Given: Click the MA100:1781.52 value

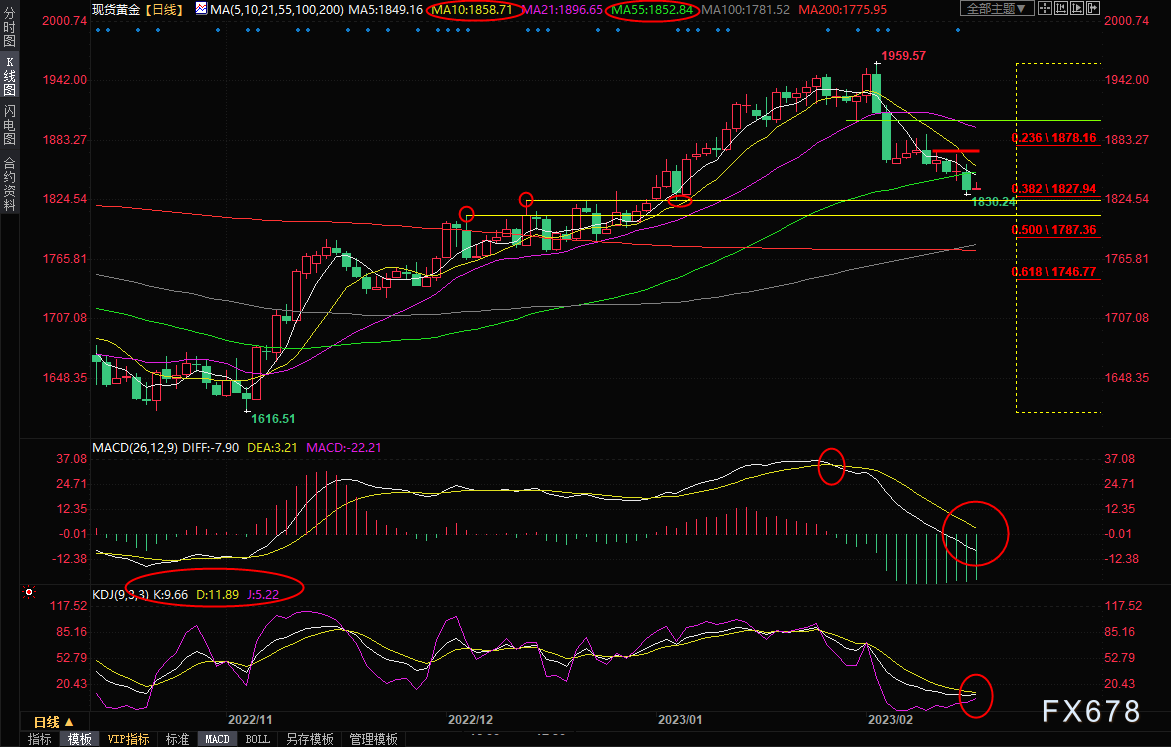Looking at the screenshot, I should tap(745, 10).
